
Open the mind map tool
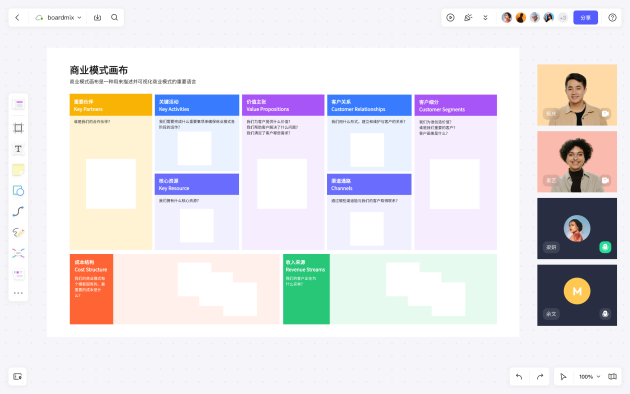(18, 253)
